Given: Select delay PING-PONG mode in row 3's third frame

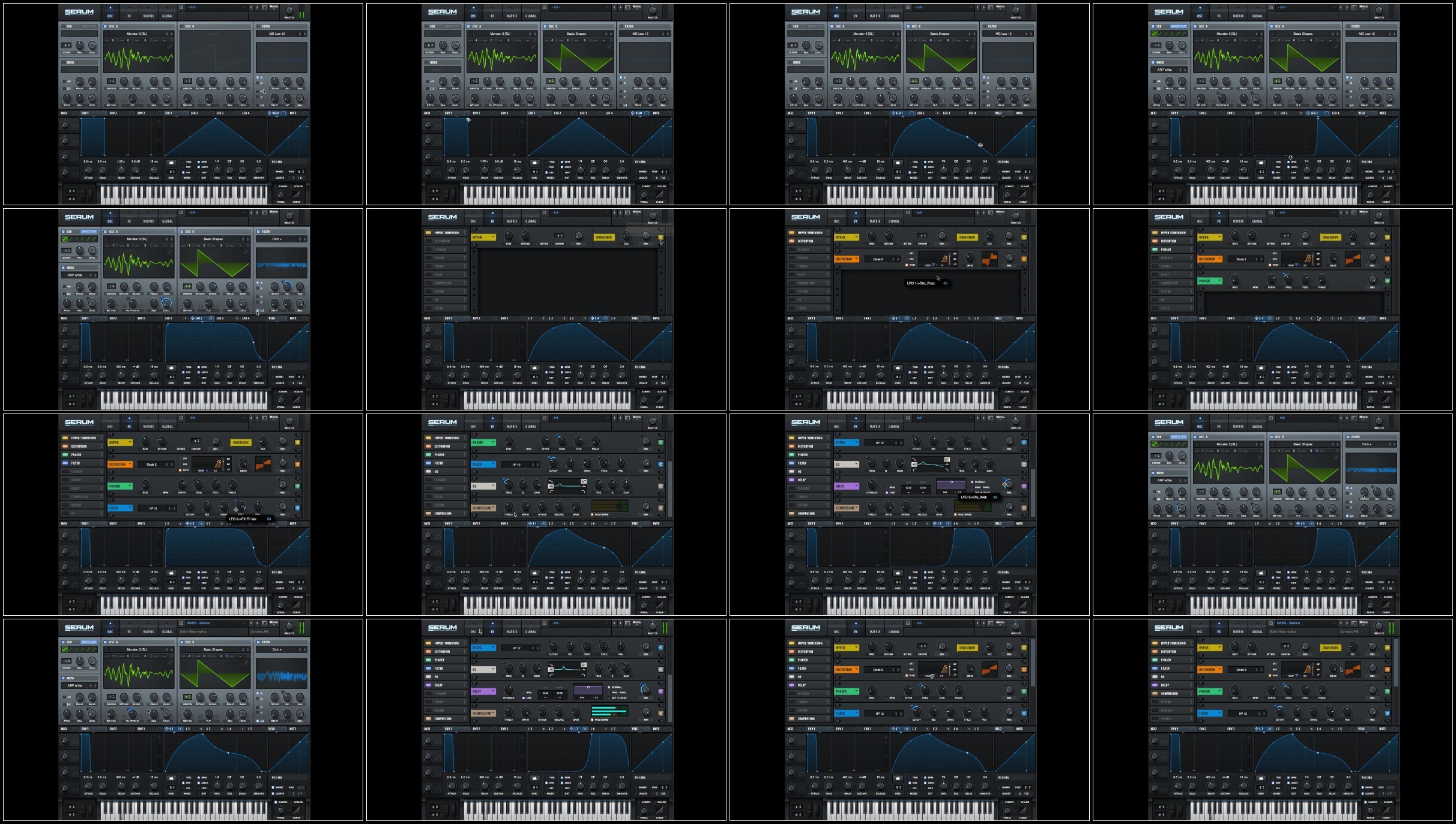Looking at the screenshot, I should [x=973, y=487].
